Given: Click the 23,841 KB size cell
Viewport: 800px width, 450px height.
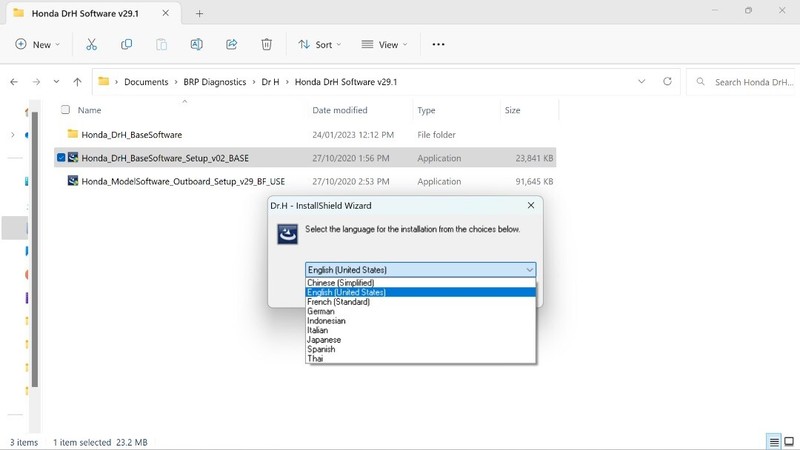Looking at the screenshot, I should (x=534, y=158).
